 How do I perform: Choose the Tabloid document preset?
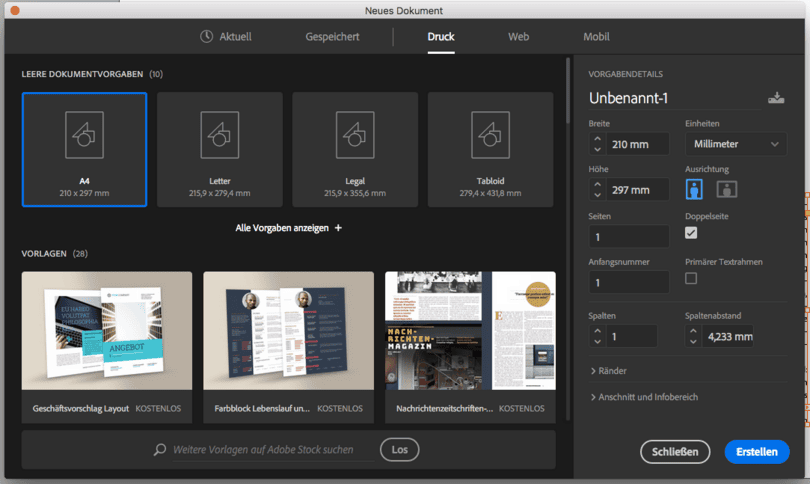490,149
